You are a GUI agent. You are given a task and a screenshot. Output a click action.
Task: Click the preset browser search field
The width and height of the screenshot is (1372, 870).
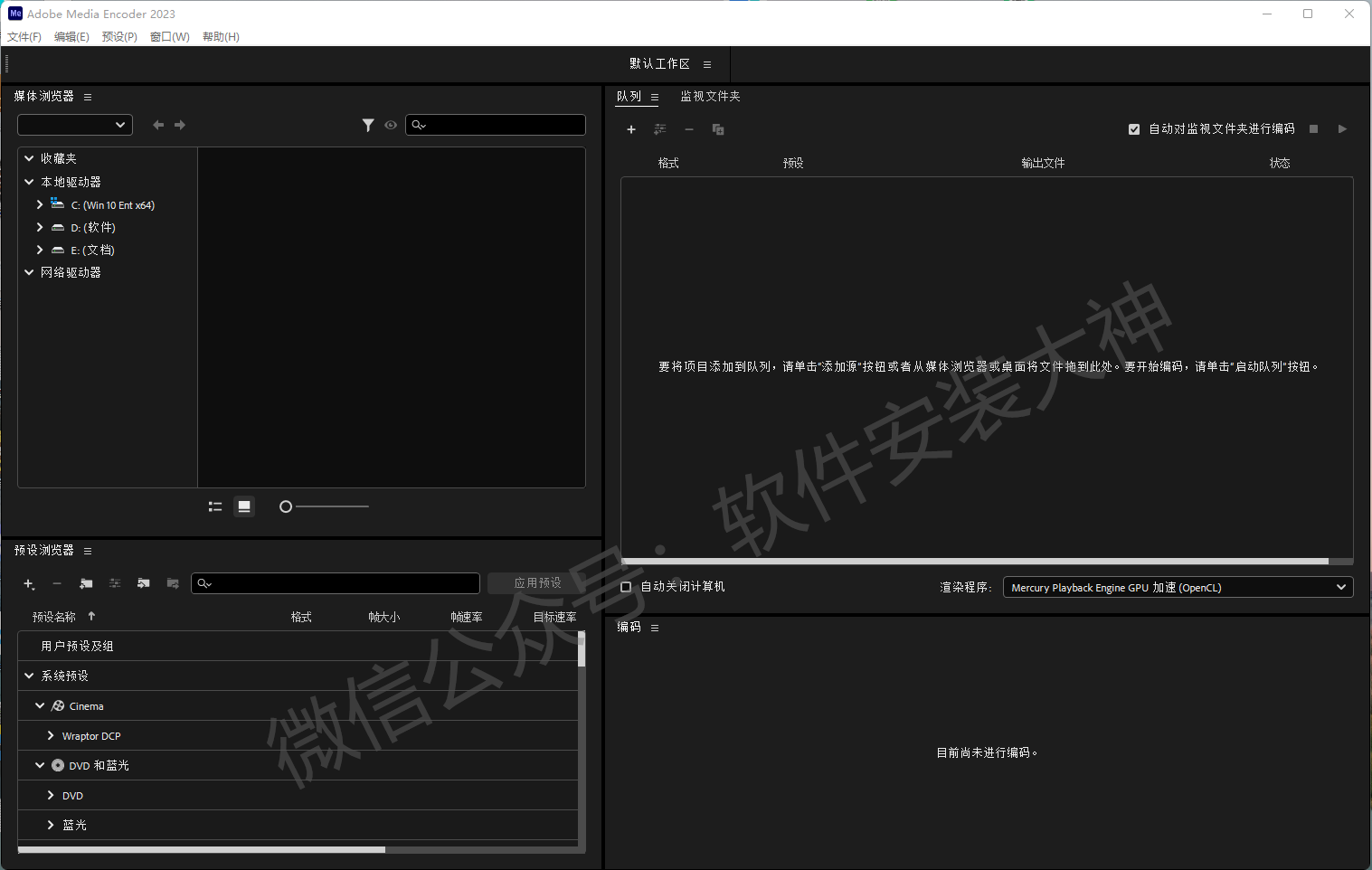[336, 583]
